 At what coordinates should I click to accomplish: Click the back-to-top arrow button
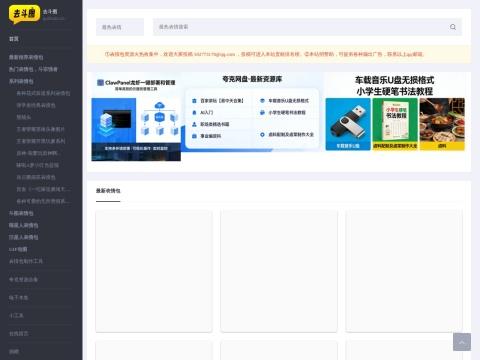click(x=462, y=342)
